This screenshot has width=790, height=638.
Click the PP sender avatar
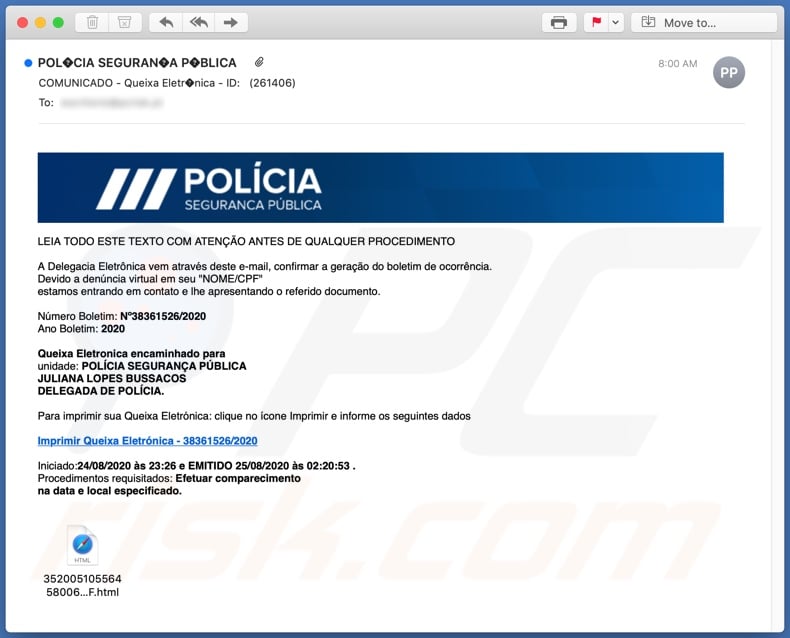(729, 73)
